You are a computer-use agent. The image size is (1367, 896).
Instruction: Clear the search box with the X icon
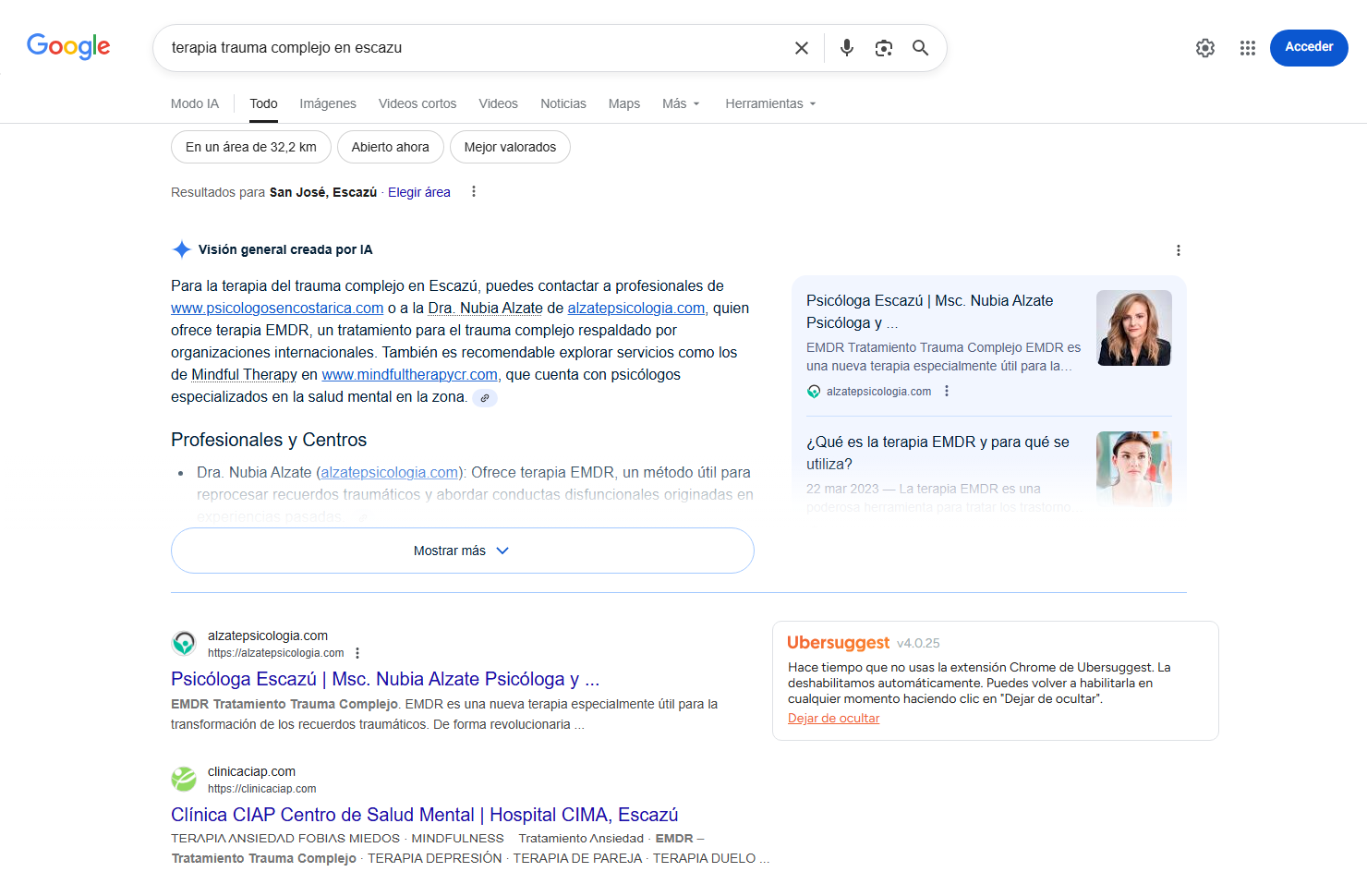tap(802, 48)
